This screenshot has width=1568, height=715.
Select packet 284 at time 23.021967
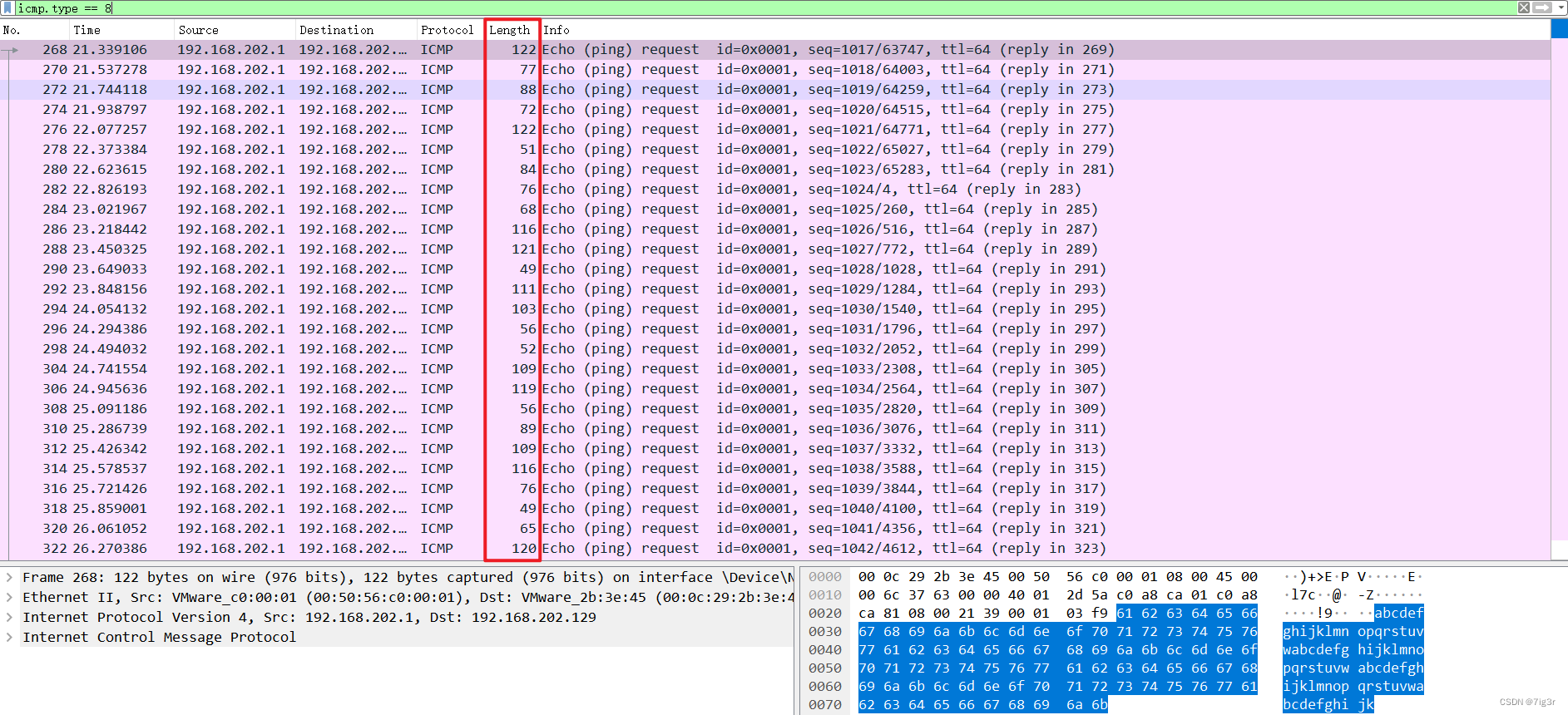(775, 210)
